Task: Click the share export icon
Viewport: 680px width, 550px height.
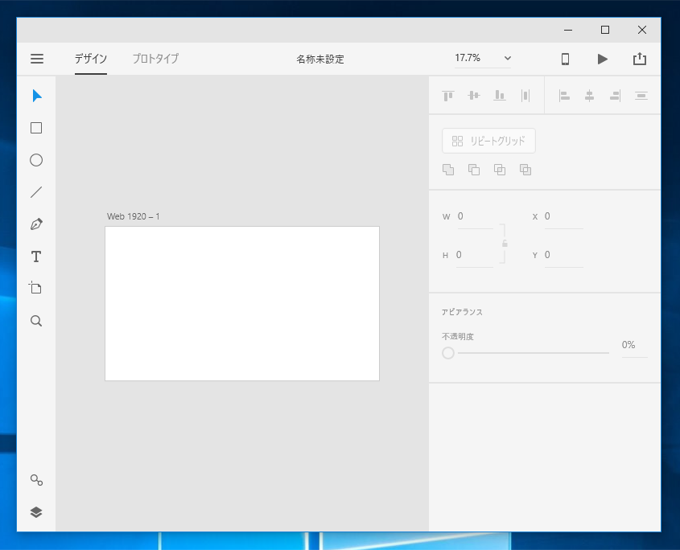Action: [x=640, y=59]
